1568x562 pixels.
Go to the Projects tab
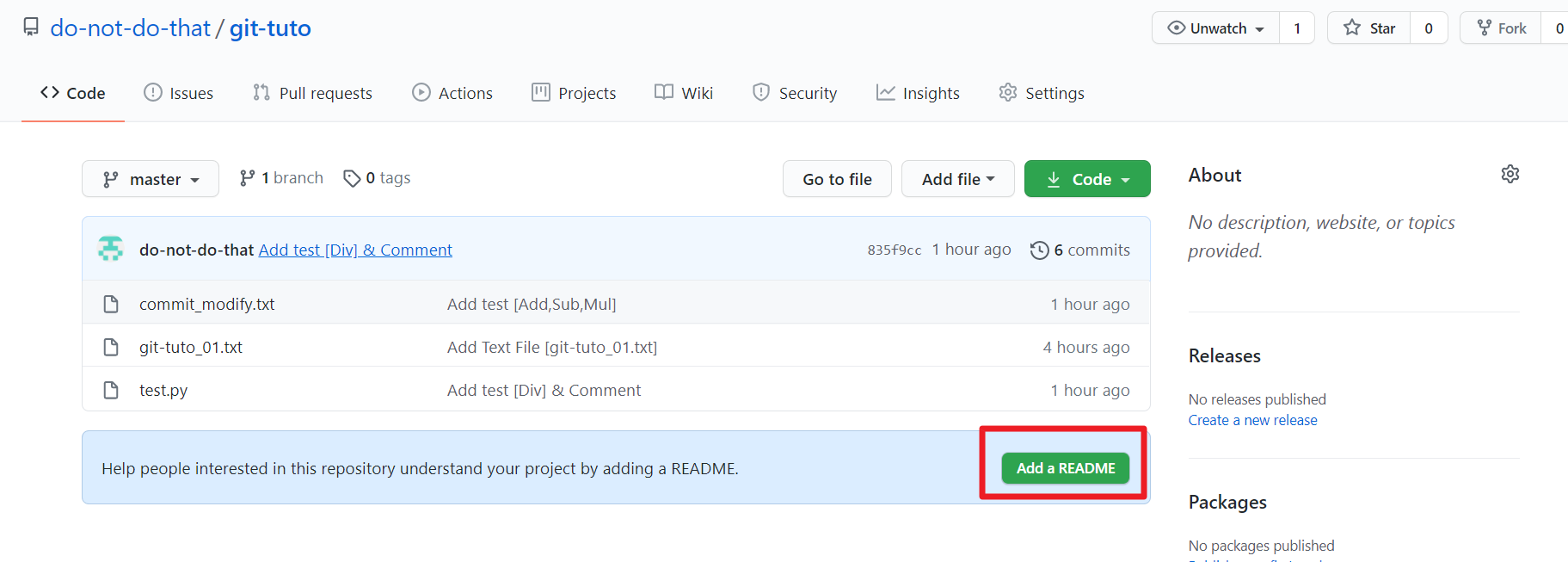(x=574, y=93)
